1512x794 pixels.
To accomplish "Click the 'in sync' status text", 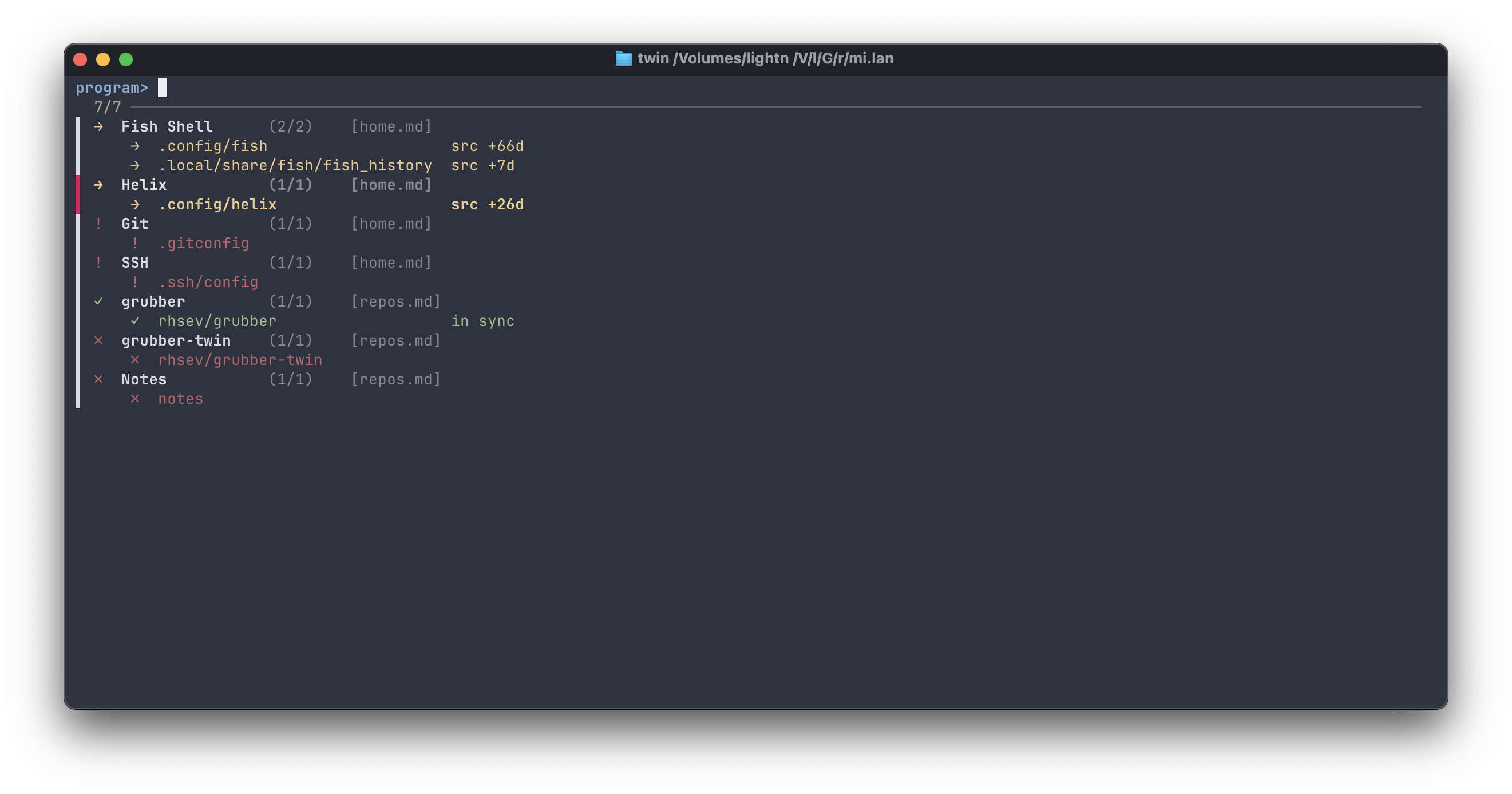I will 482,320.
